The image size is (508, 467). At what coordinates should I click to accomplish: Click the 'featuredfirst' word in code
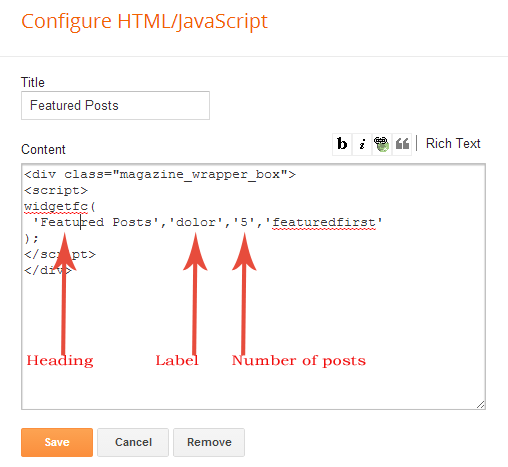point(324,222)
